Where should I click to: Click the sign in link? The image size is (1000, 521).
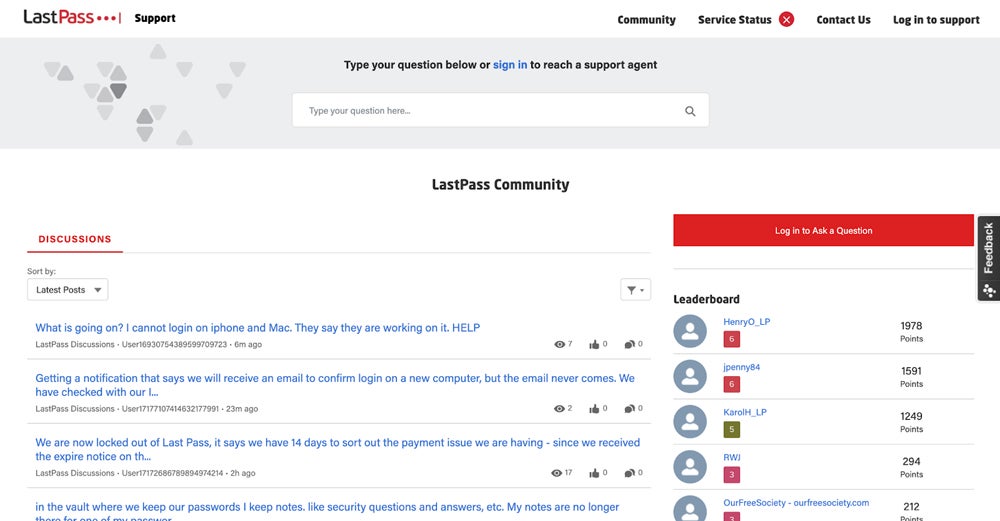point(510,65)
